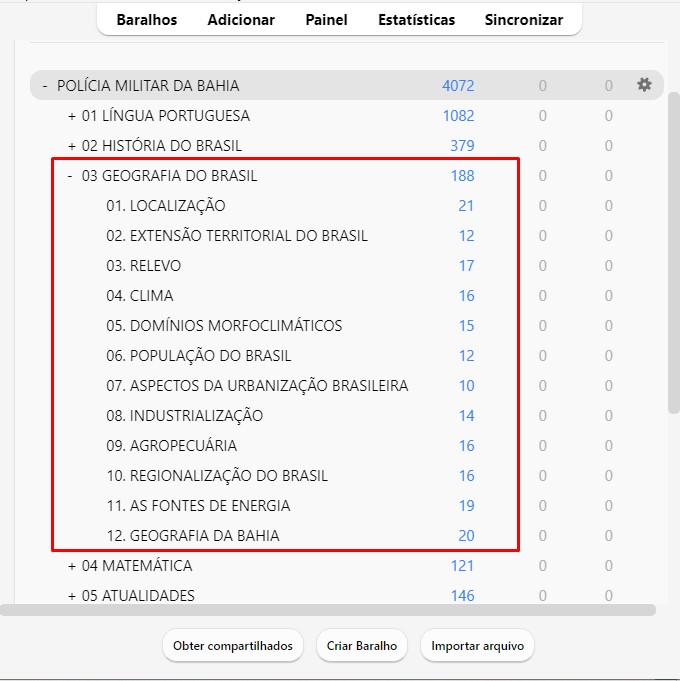Select 02. EXTENSÃO TERRITORIAL DO BRASIL subdeck
The height and width of the screenshot is (681, 680).
click(237, 236)
